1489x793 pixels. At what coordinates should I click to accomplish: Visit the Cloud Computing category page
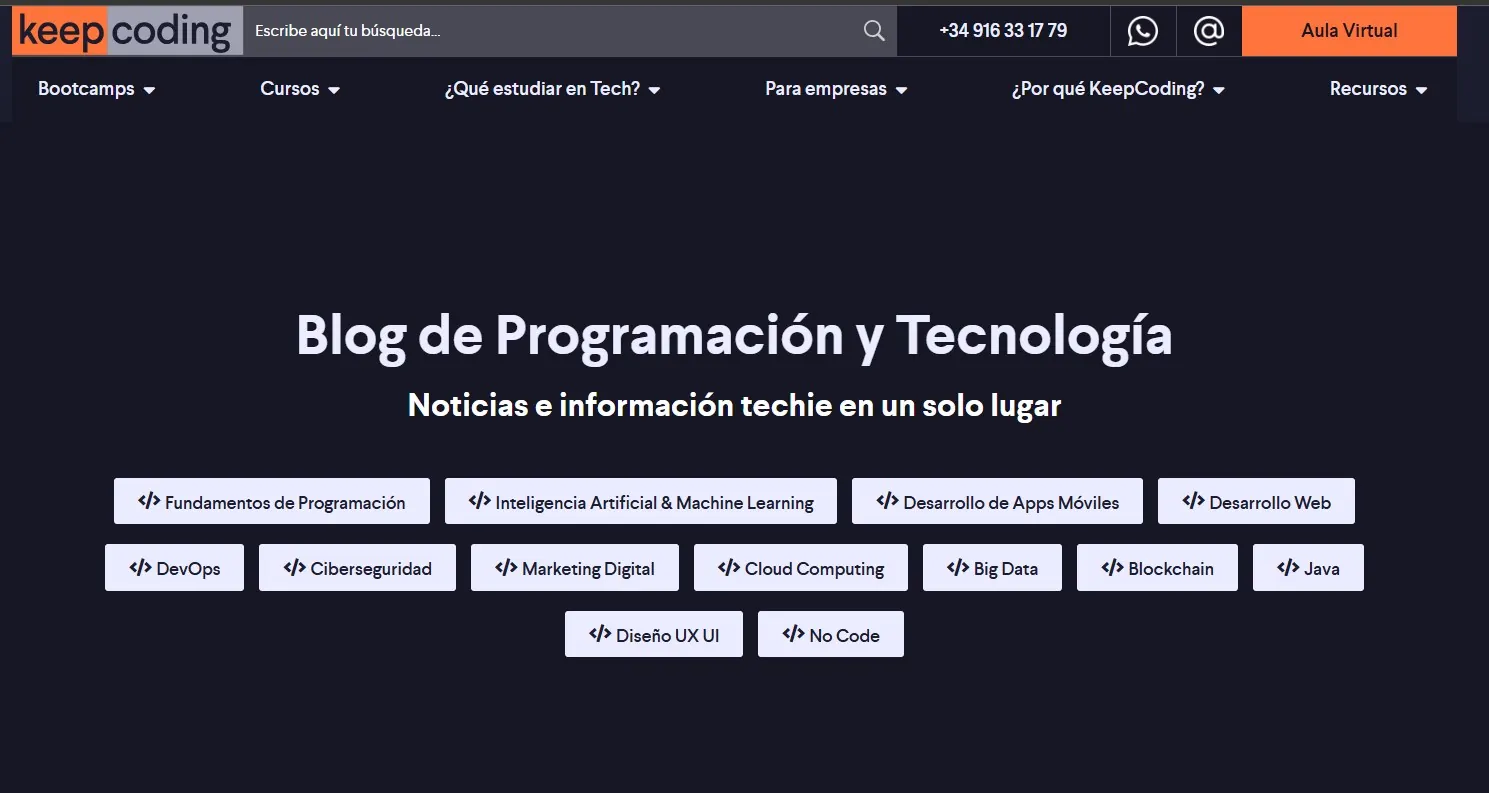[x=800, y=567]
